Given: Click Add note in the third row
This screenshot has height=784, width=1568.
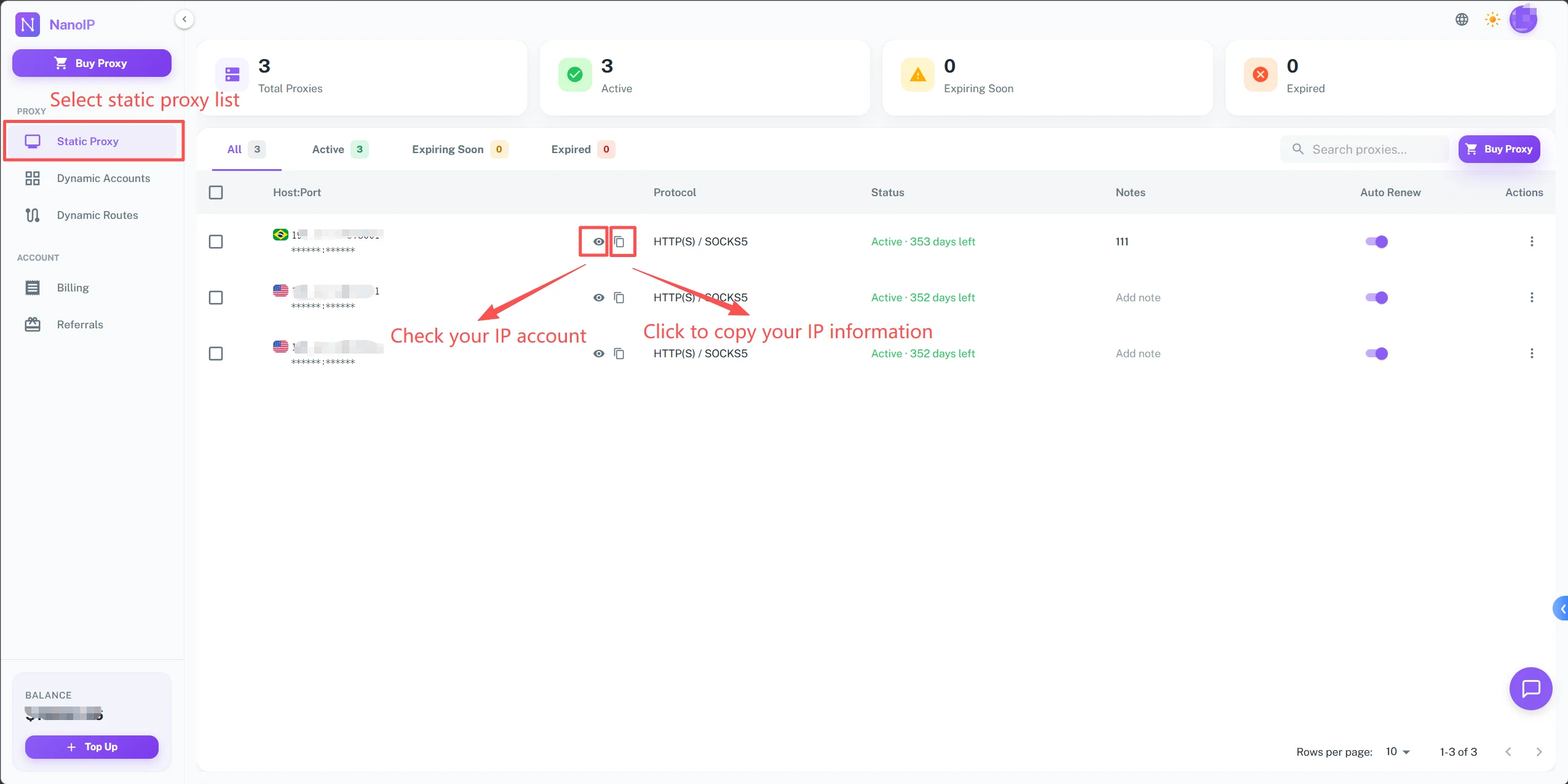Looking at the screenshot, I should pyautogui.click(x=1138, y=354).
